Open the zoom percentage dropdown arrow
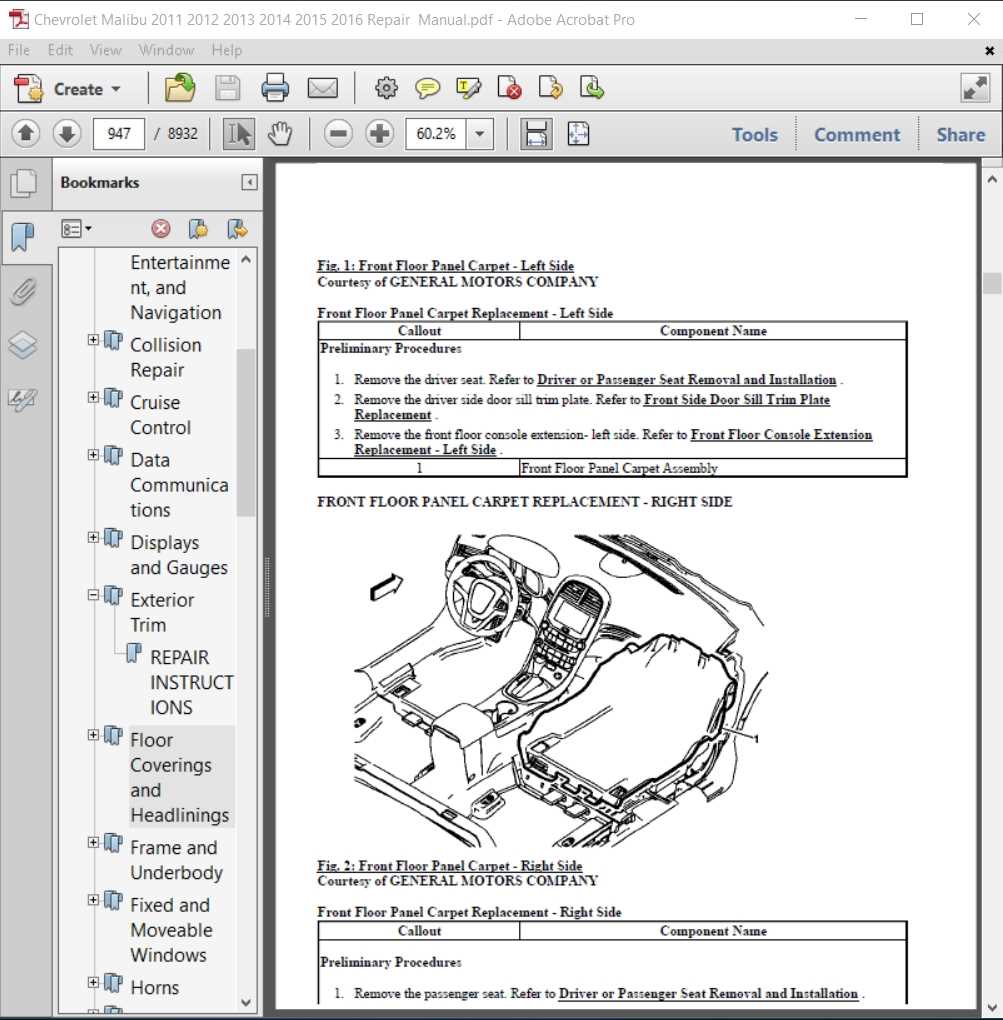Viewport: 1003px width, 1020px height. pyautogui.click(x=479, y=134)
